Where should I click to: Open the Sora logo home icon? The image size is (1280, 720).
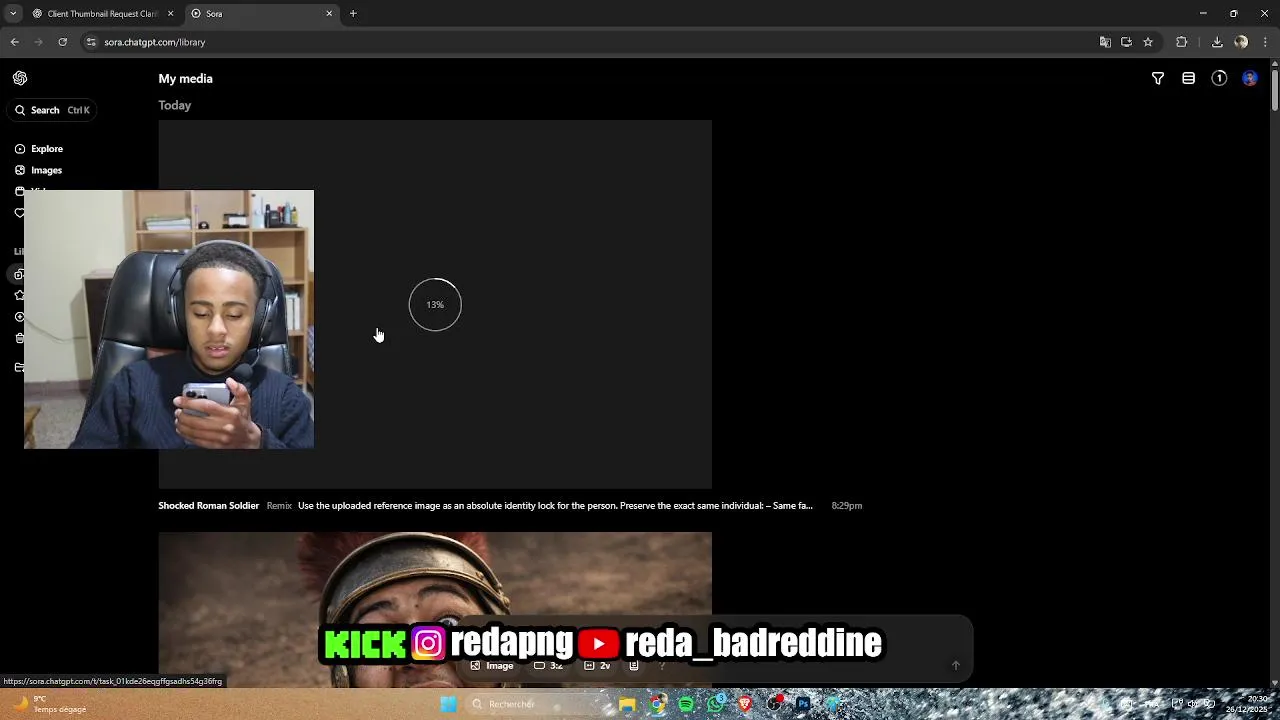[x=20, y=78]
